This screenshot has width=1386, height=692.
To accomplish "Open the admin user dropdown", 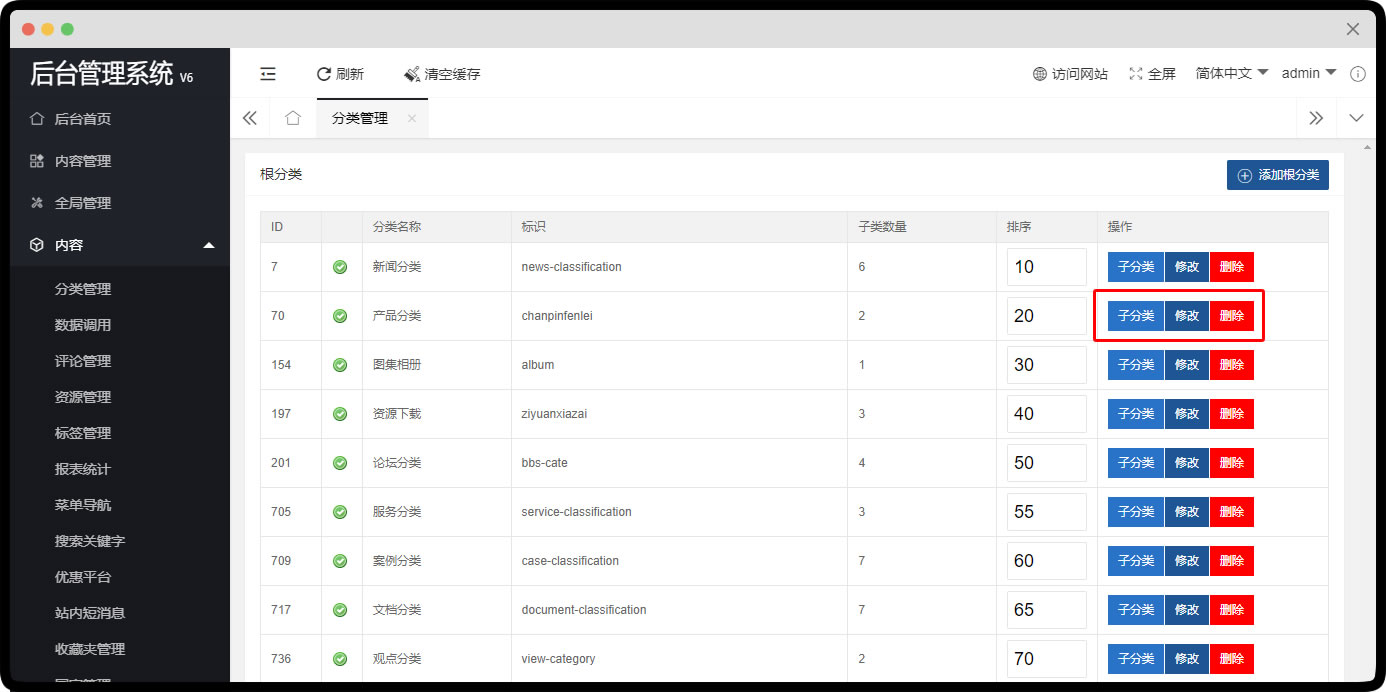I will click(1307, 73).
